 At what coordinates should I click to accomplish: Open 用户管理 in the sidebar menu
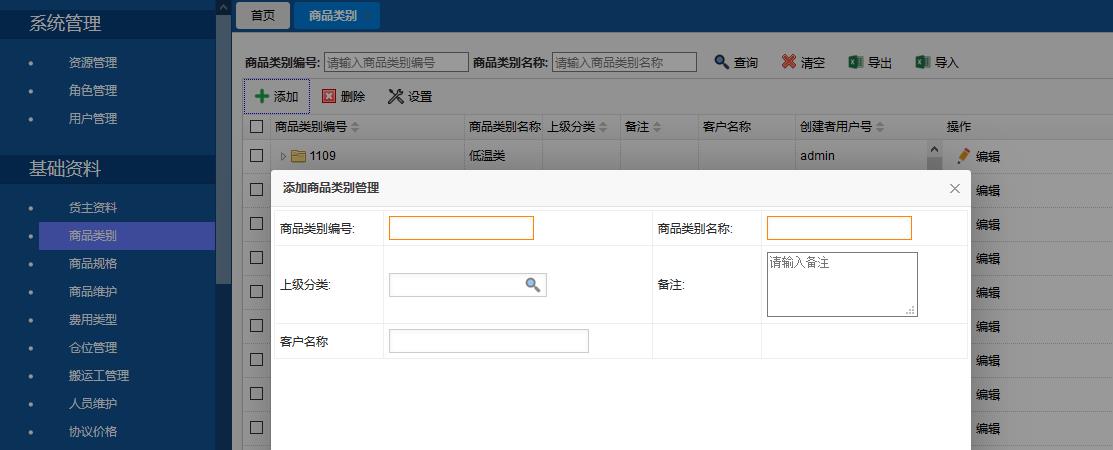click(x=93, y=118)
